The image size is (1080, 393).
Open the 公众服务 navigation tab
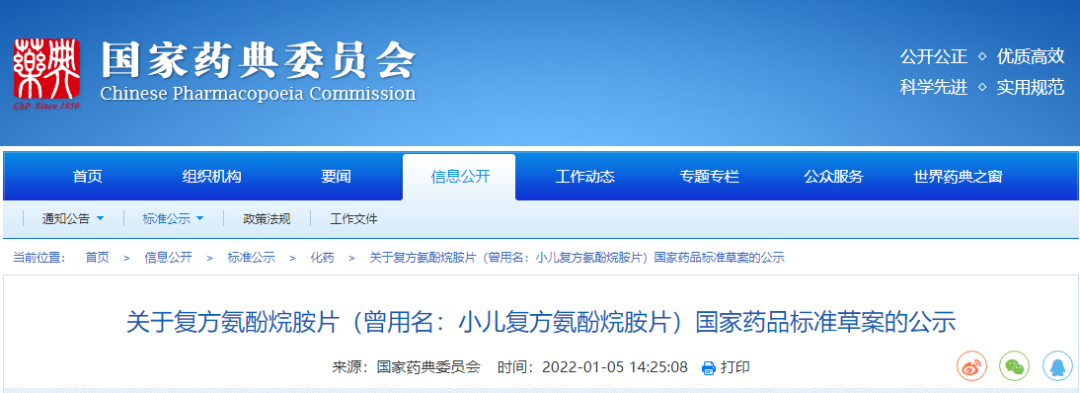833,177
